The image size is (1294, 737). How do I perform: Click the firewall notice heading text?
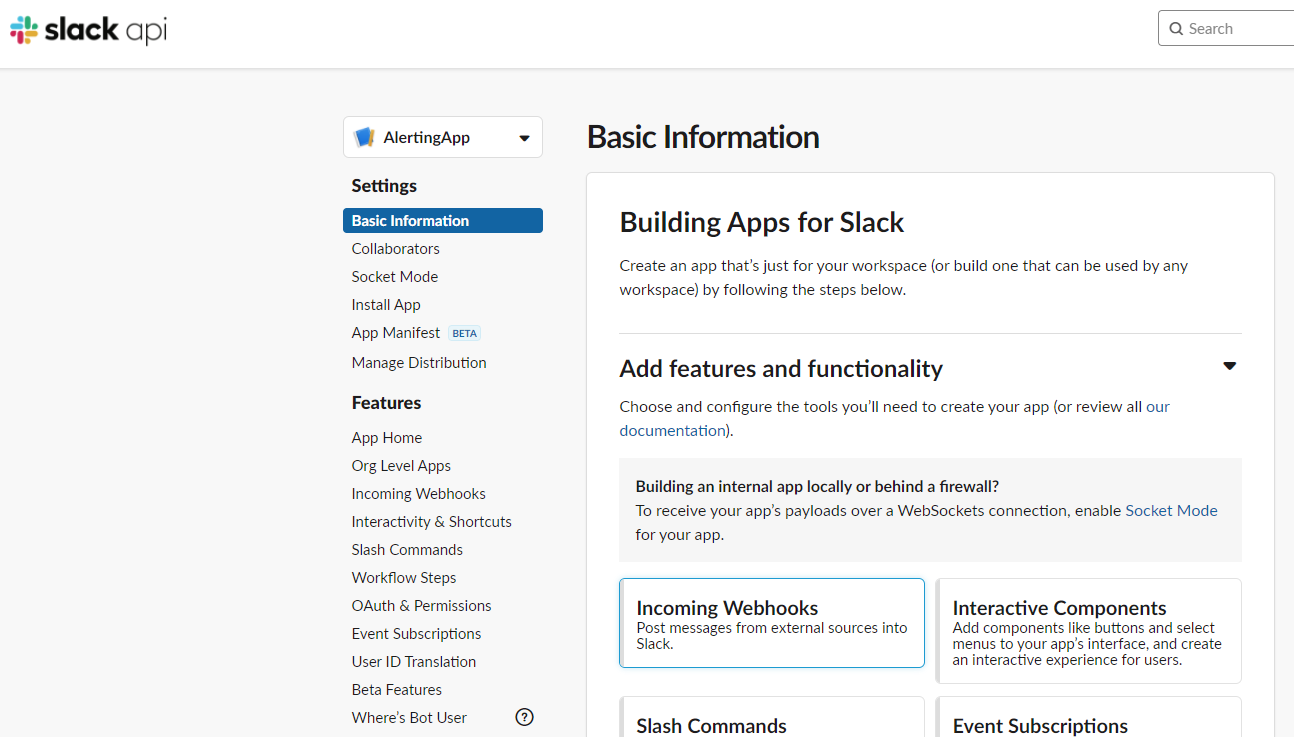(x=817, y=486)
